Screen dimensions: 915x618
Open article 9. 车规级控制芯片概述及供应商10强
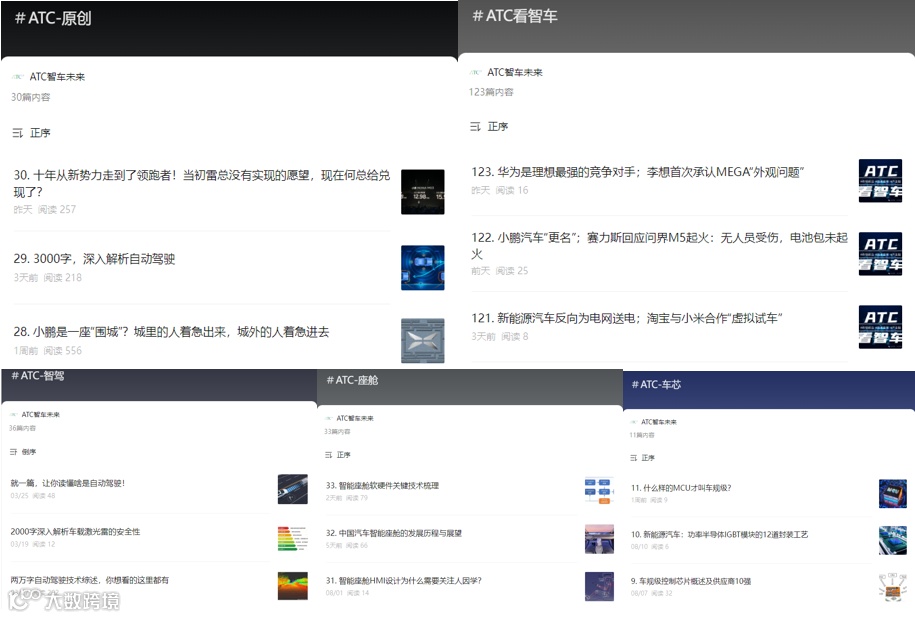pos(691,581)
